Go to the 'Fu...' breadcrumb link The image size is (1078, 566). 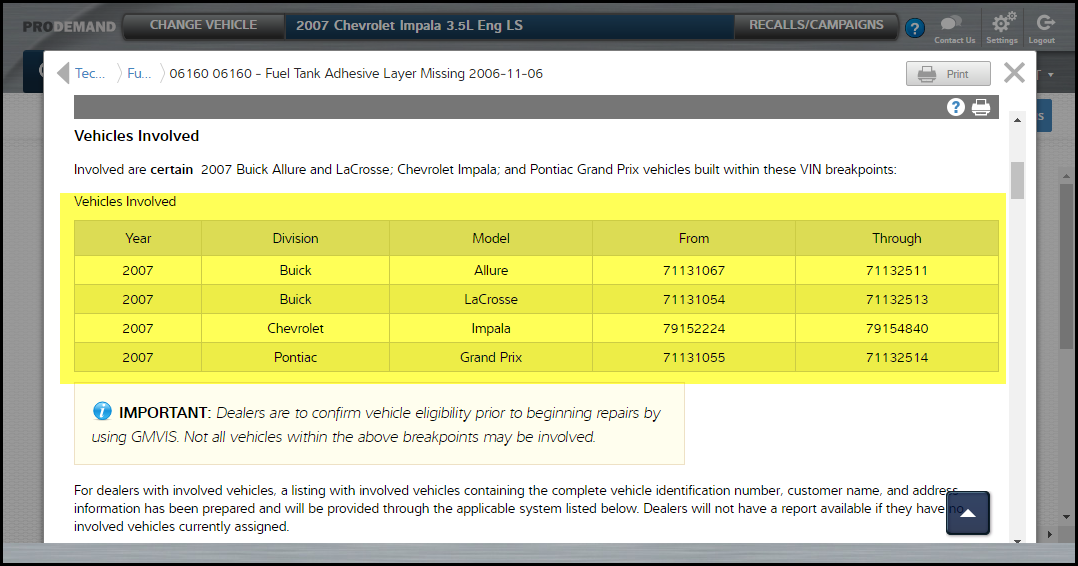[x=139, y=74]
